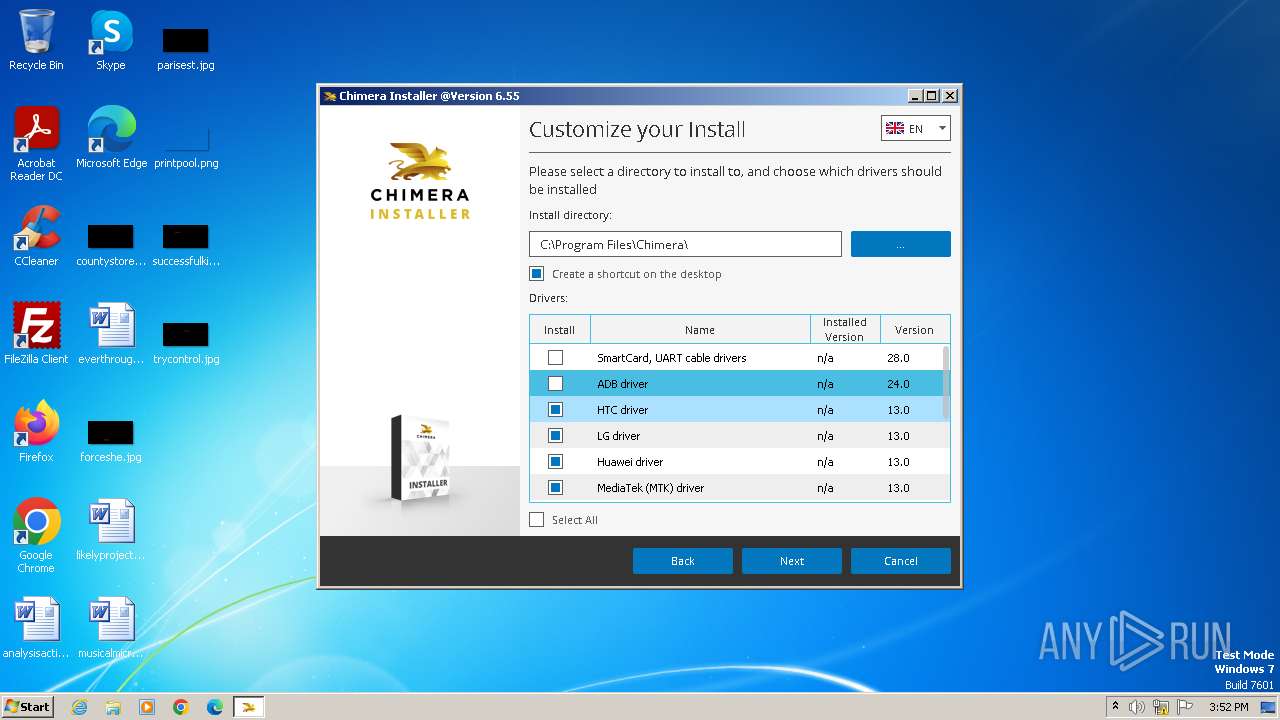Click the network tray icon
This screenshot has width=1280, height=720.
click(1161, 707)
